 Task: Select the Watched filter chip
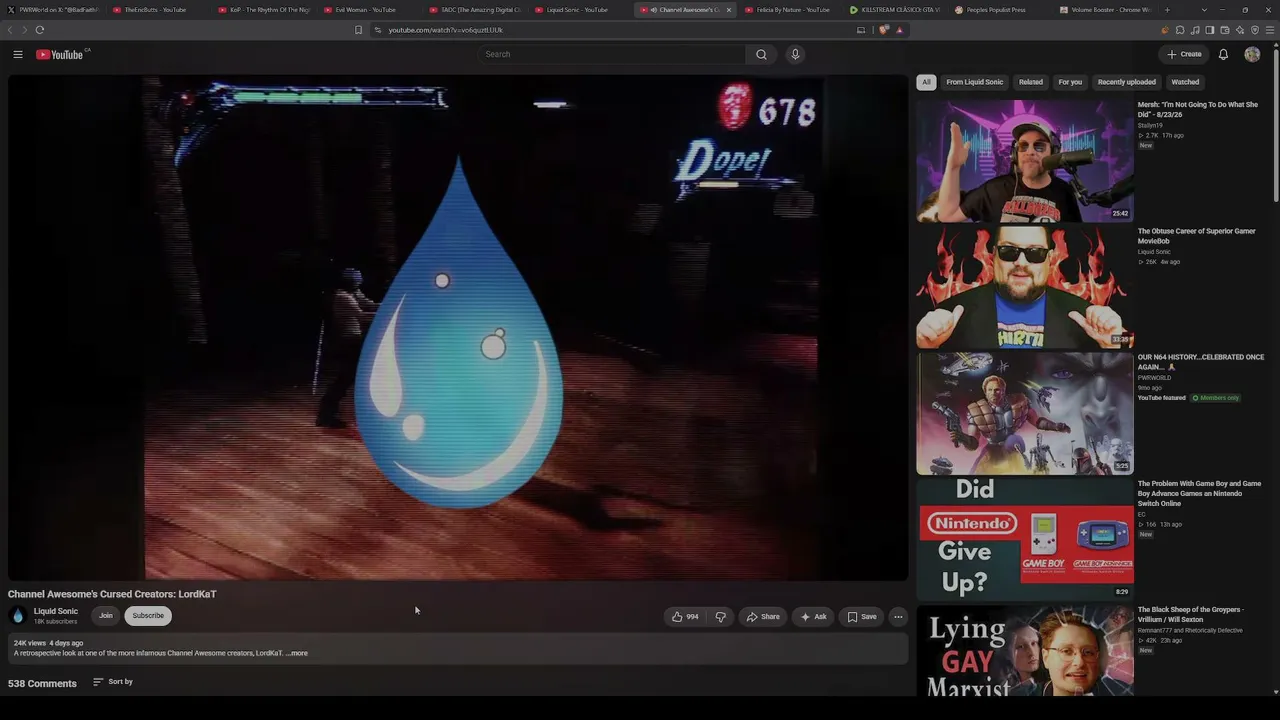tap(1185, 82)
